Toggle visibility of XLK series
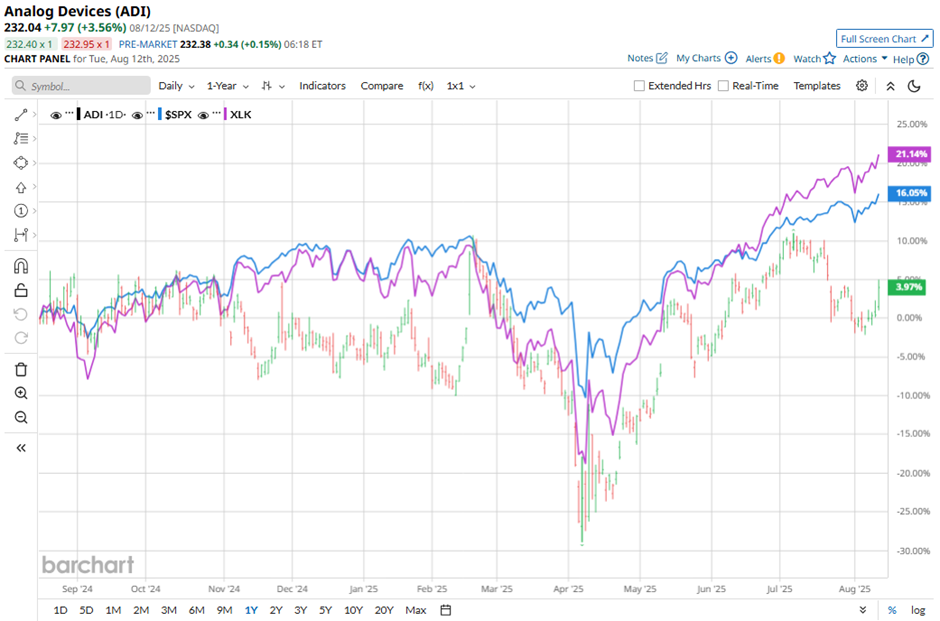Viewport: 940px width, 621px height. 203,114
